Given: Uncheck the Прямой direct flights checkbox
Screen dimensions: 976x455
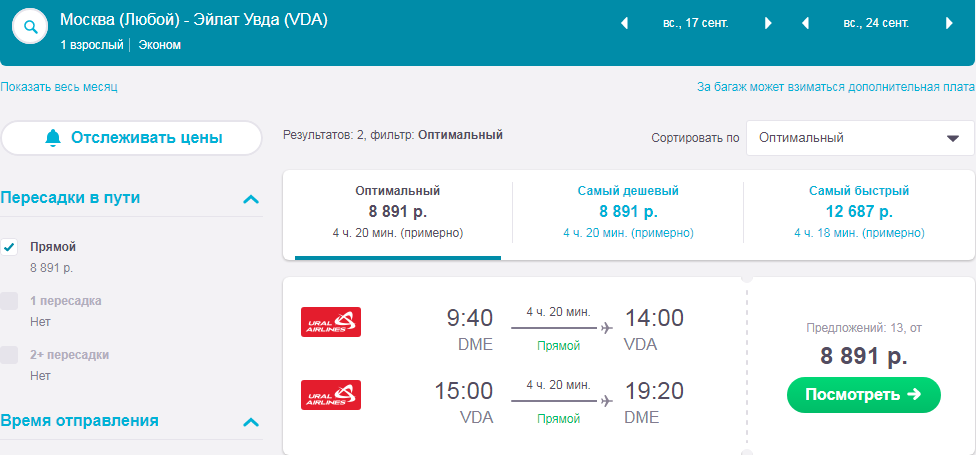Looking at the screenshot, I should (9, 247).
